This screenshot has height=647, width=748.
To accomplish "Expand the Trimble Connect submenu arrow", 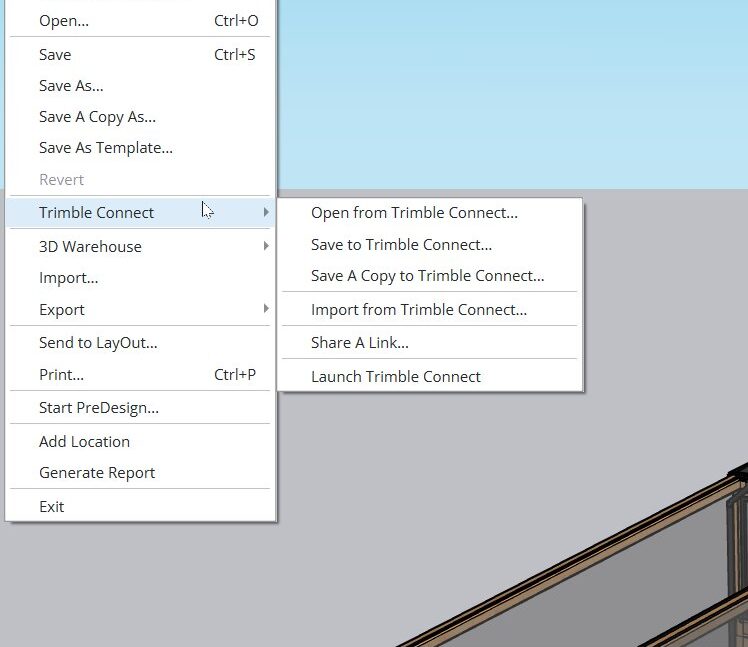I will click(266, 212).
